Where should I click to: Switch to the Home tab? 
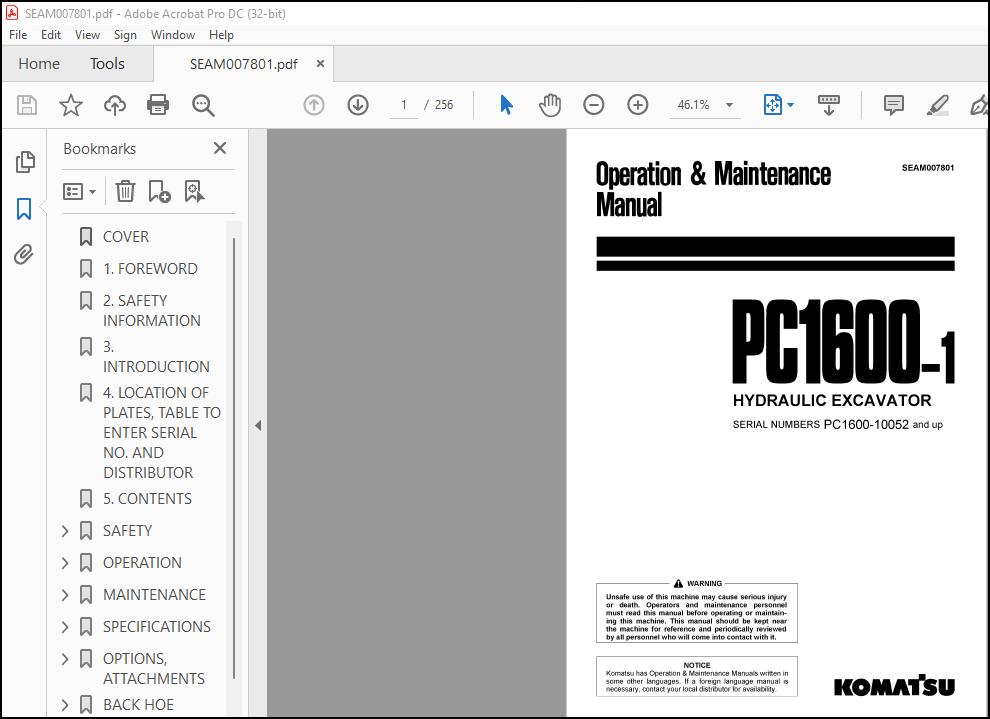pyautogui.click(x=39, y=64)
